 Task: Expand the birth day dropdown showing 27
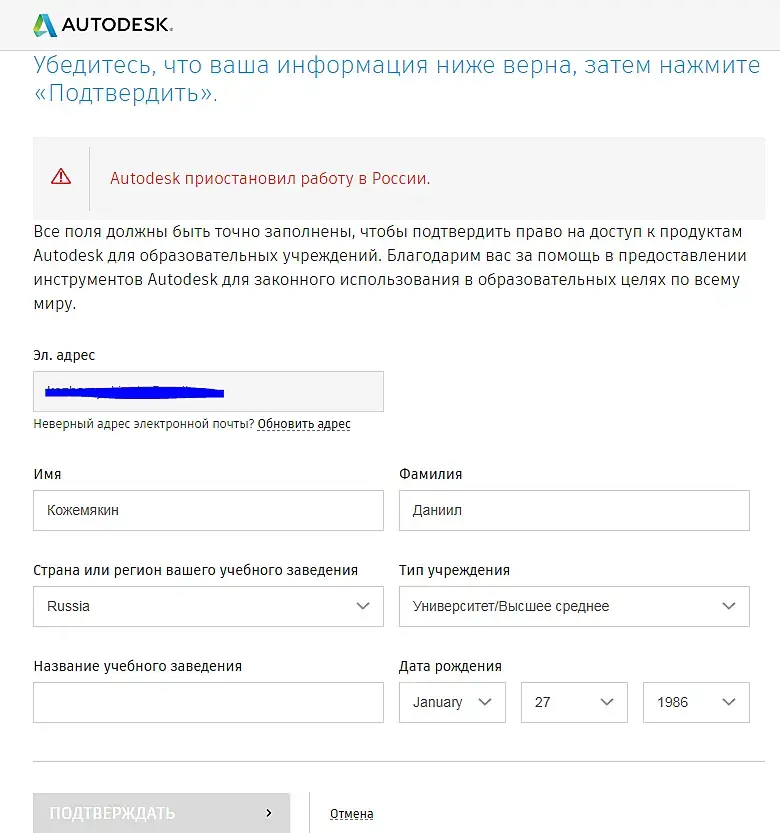(573, 702)
